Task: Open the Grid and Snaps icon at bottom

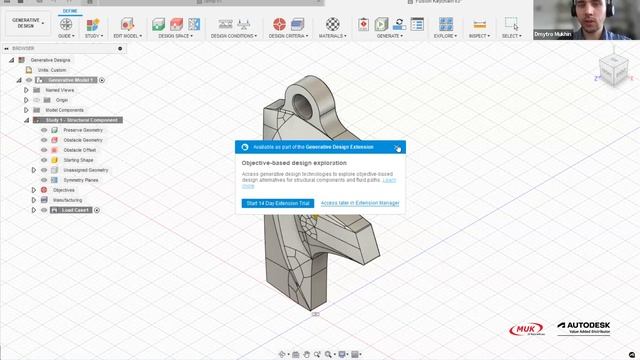Action: click(355, 354)
